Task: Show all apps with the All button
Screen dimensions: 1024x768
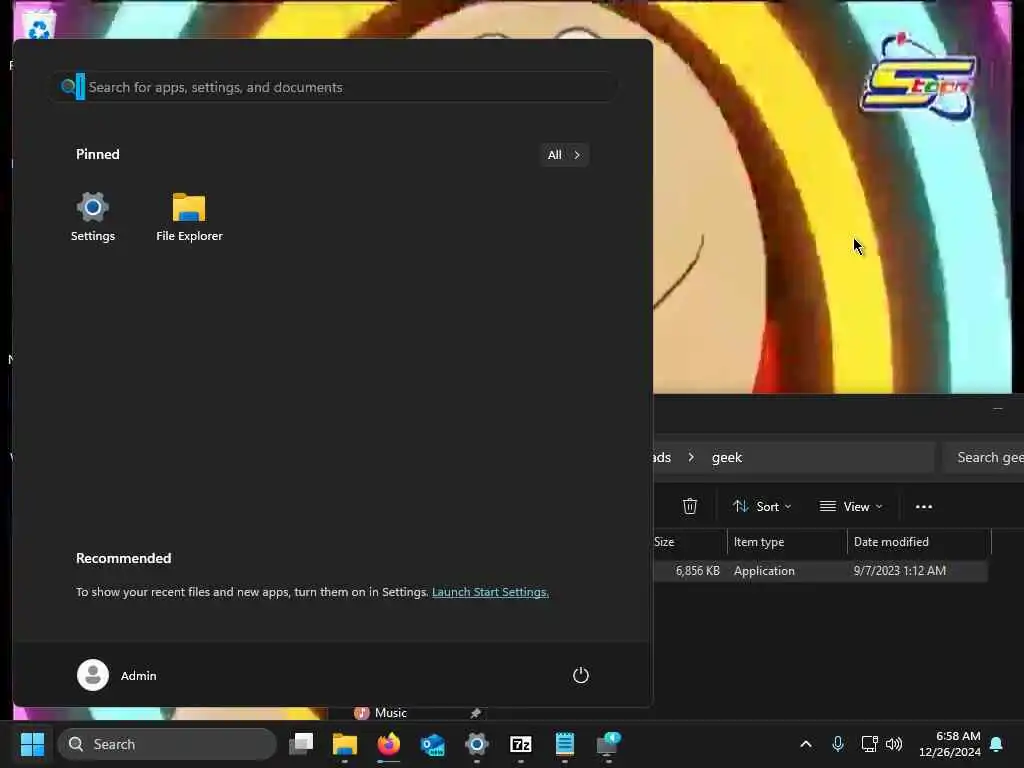Action: tap(564, 155)
